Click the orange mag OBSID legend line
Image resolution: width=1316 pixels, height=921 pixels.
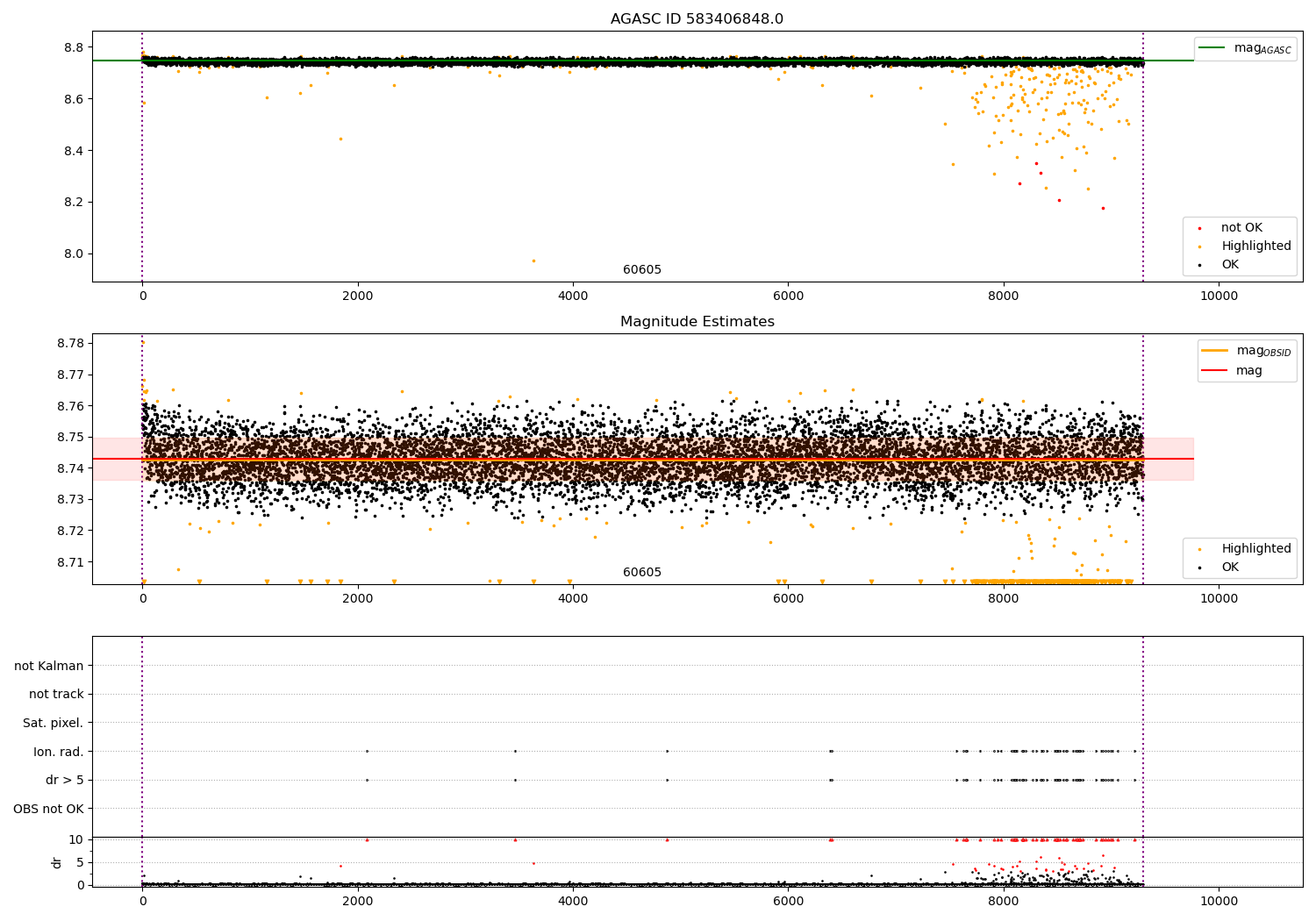click(x=1215, y=351)
